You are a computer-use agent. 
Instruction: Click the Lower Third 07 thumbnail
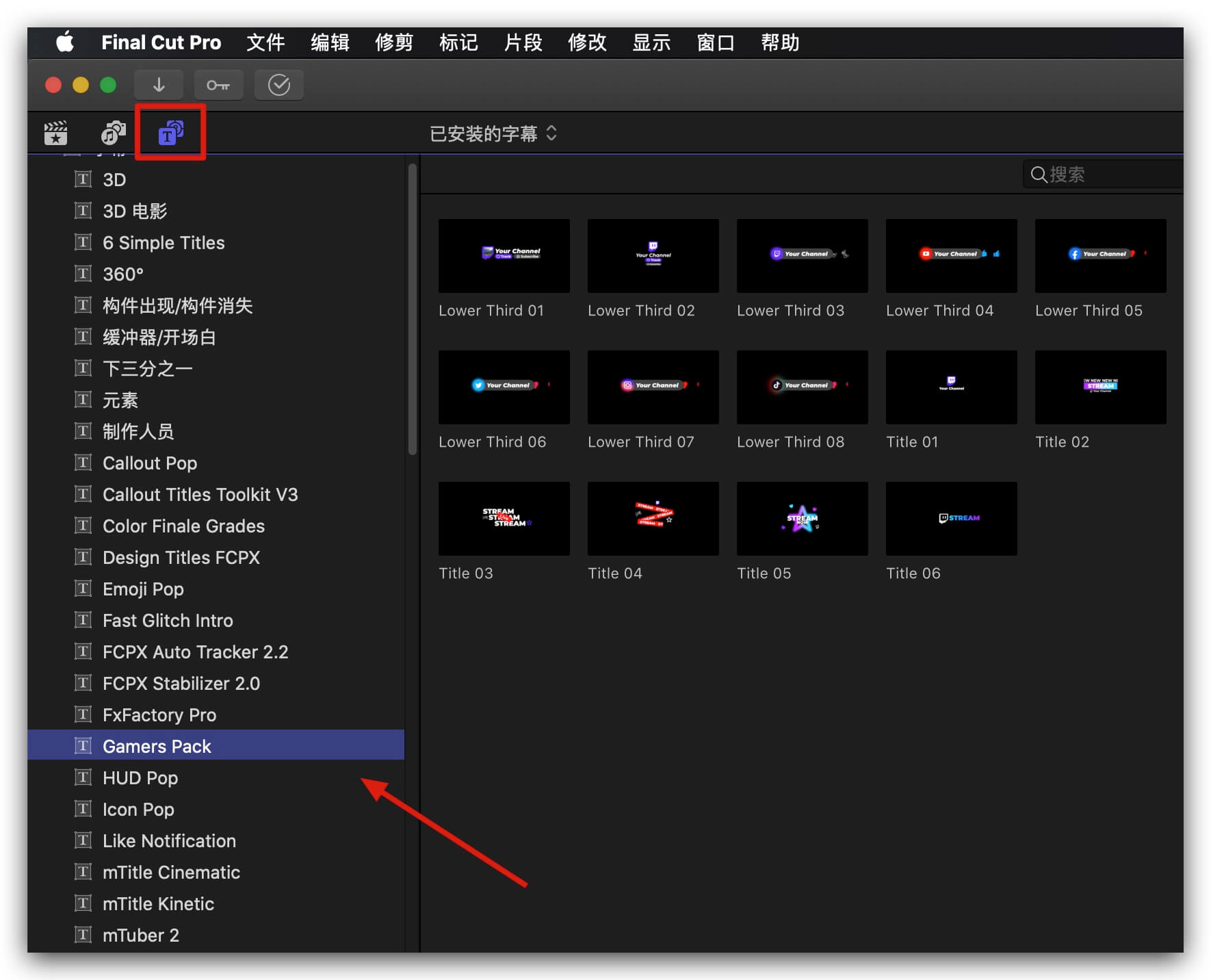point(653,387)
